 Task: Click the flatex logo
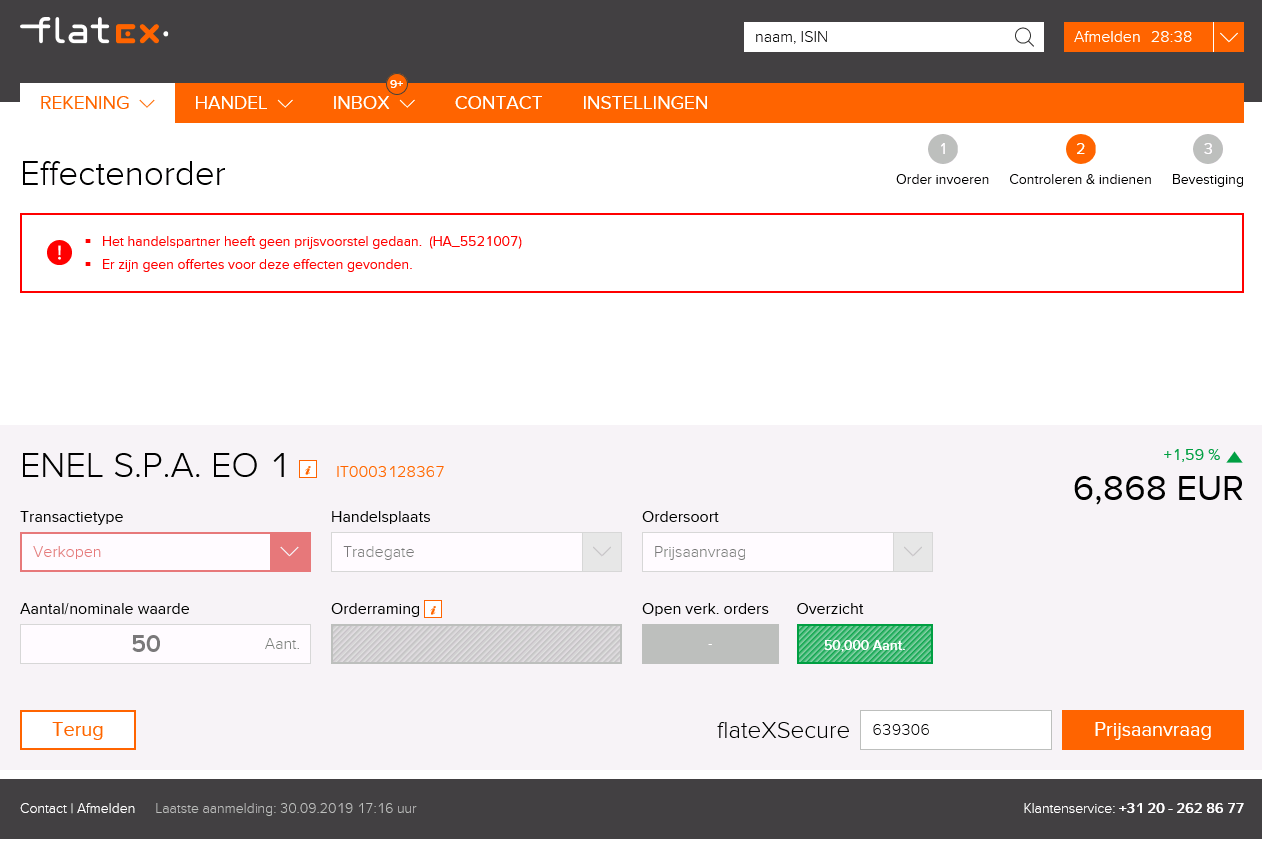(x=94, y=31)
